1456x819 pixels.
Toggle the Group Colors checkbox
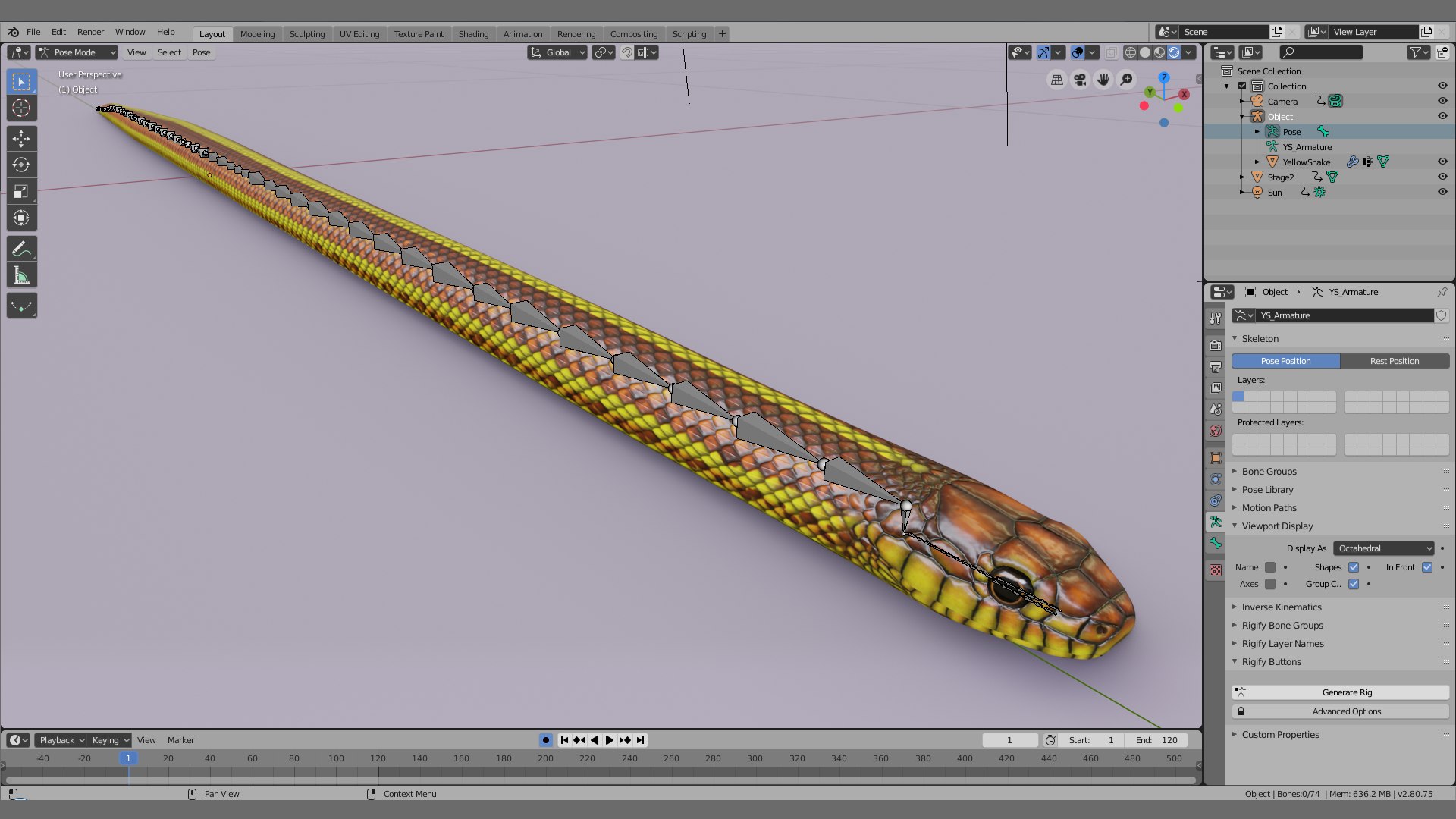point(1354,584)
